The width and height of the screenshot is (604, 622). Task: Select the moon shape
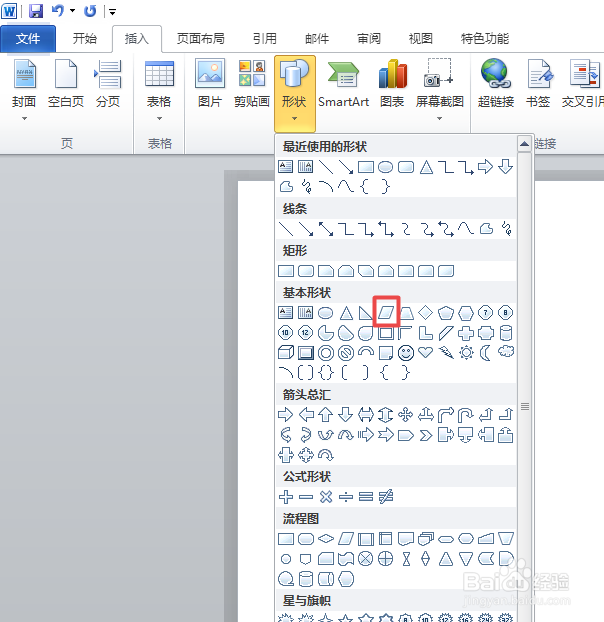click(x=485, y=352)
